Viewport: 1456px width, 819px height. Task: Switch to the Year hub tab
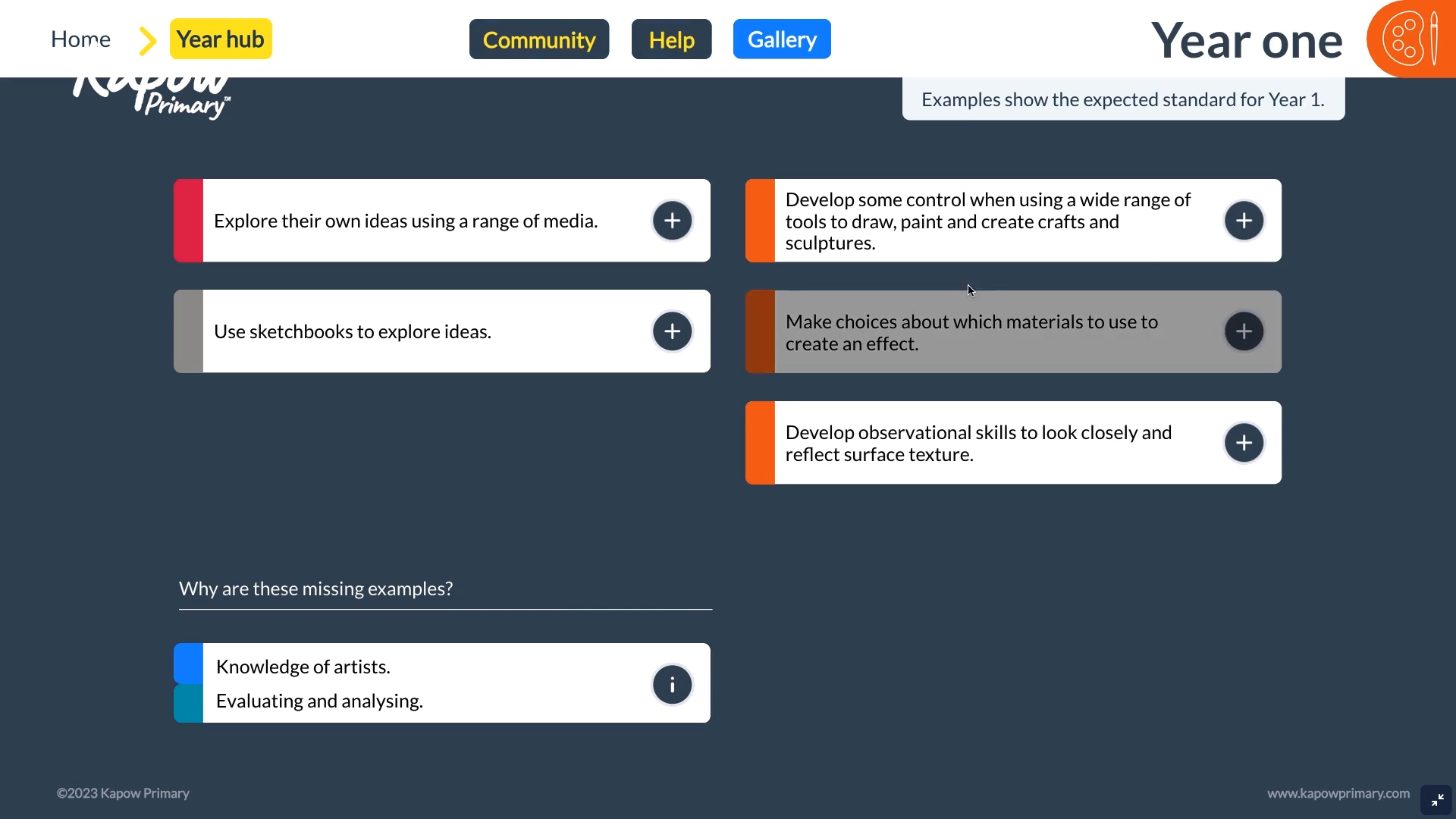pos(220,39)
